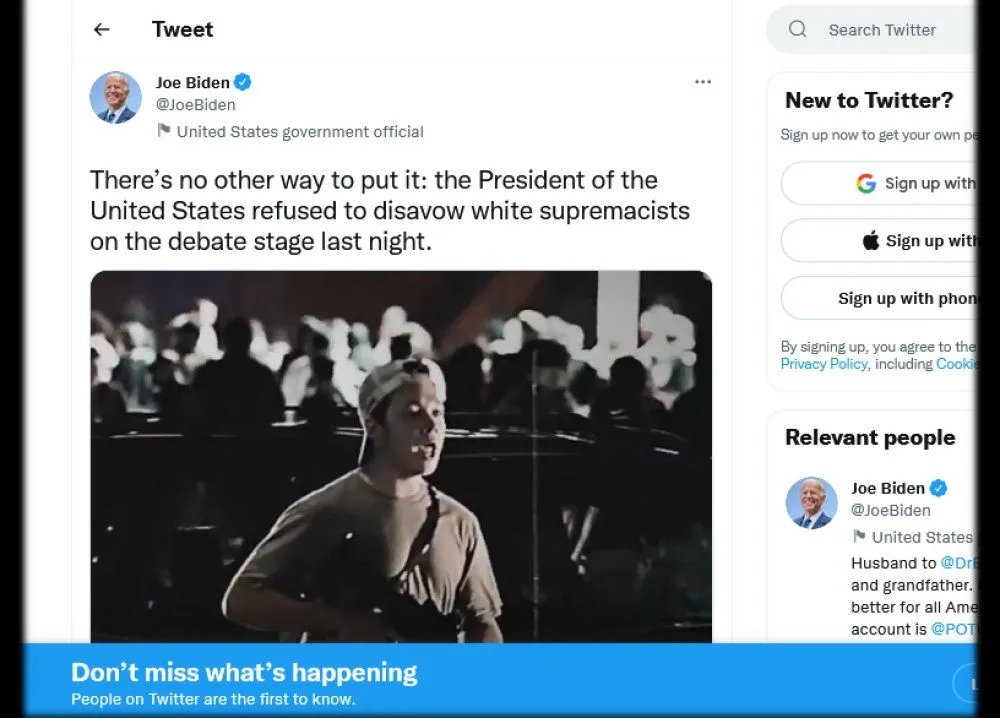Click the search magnifier icon

pos(797,30)
